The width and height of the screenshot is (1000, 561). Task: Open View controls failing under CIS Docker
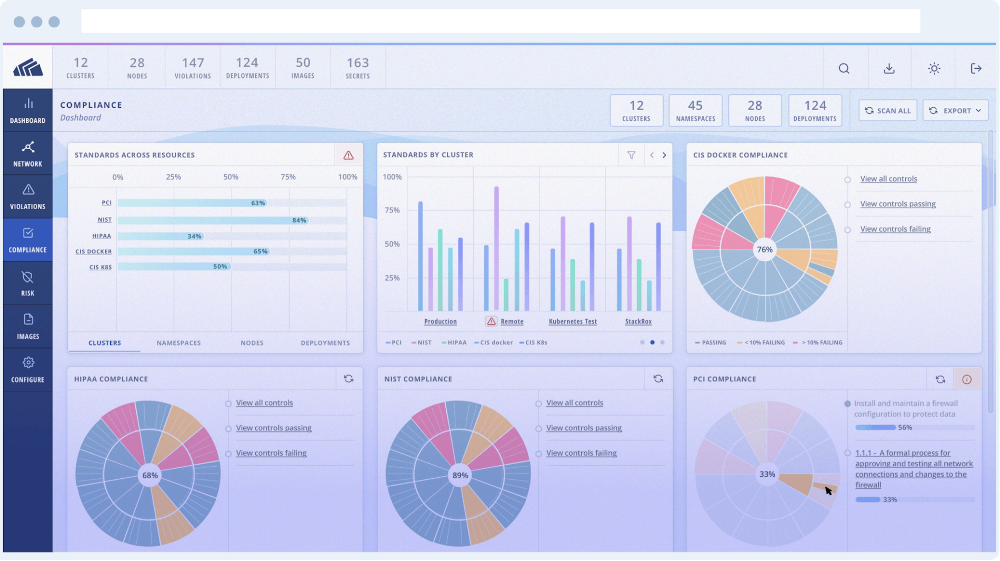895,229
